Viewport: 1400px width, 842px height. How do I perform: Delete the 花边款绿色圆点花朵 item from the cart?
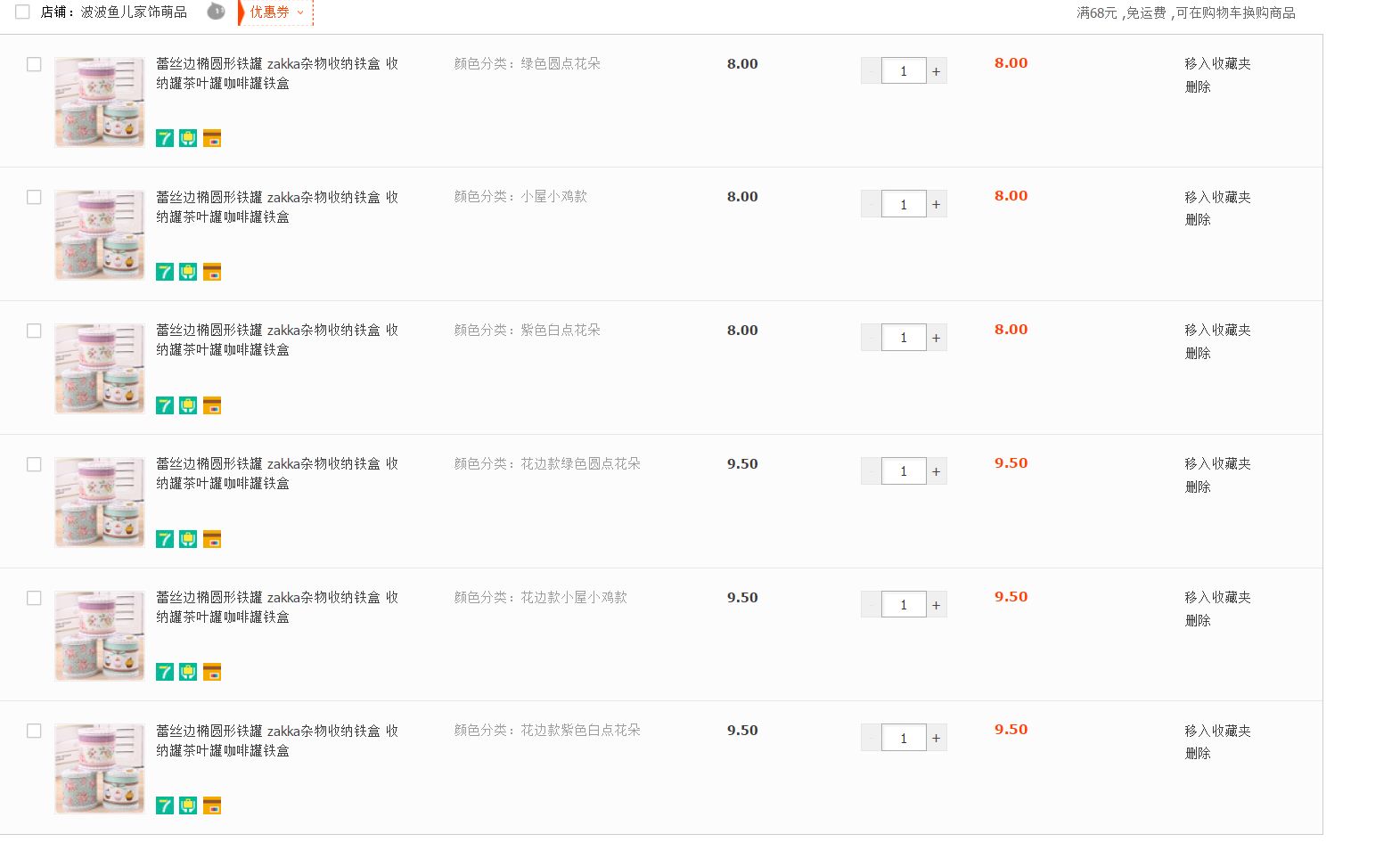[x=1198, y=486]
